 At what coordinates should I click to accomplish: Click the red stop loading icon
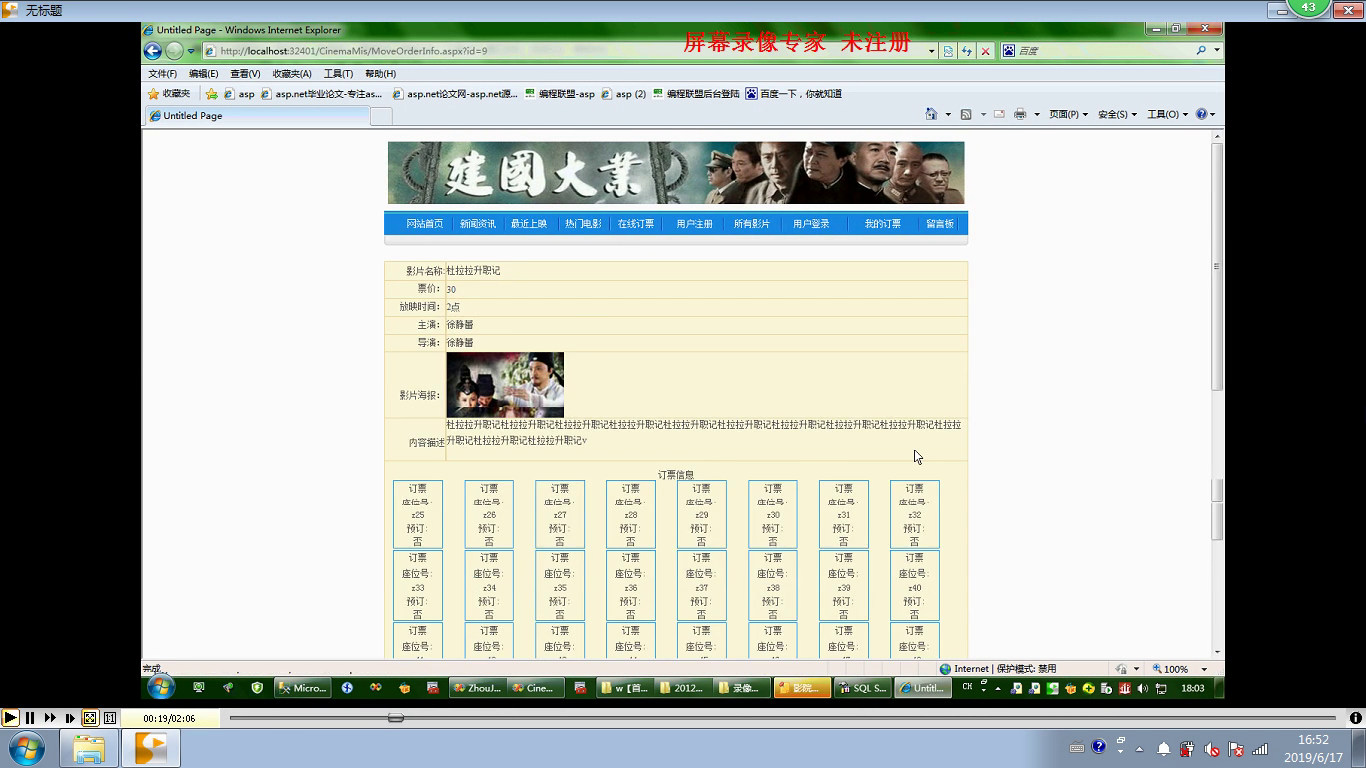click(x=986, y=51)
